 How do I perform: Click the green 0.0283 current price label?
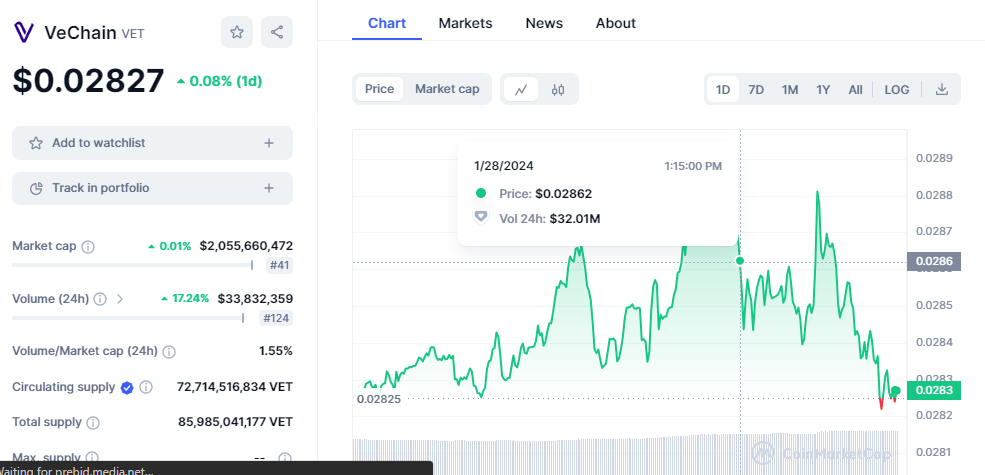tap(933, 390)
